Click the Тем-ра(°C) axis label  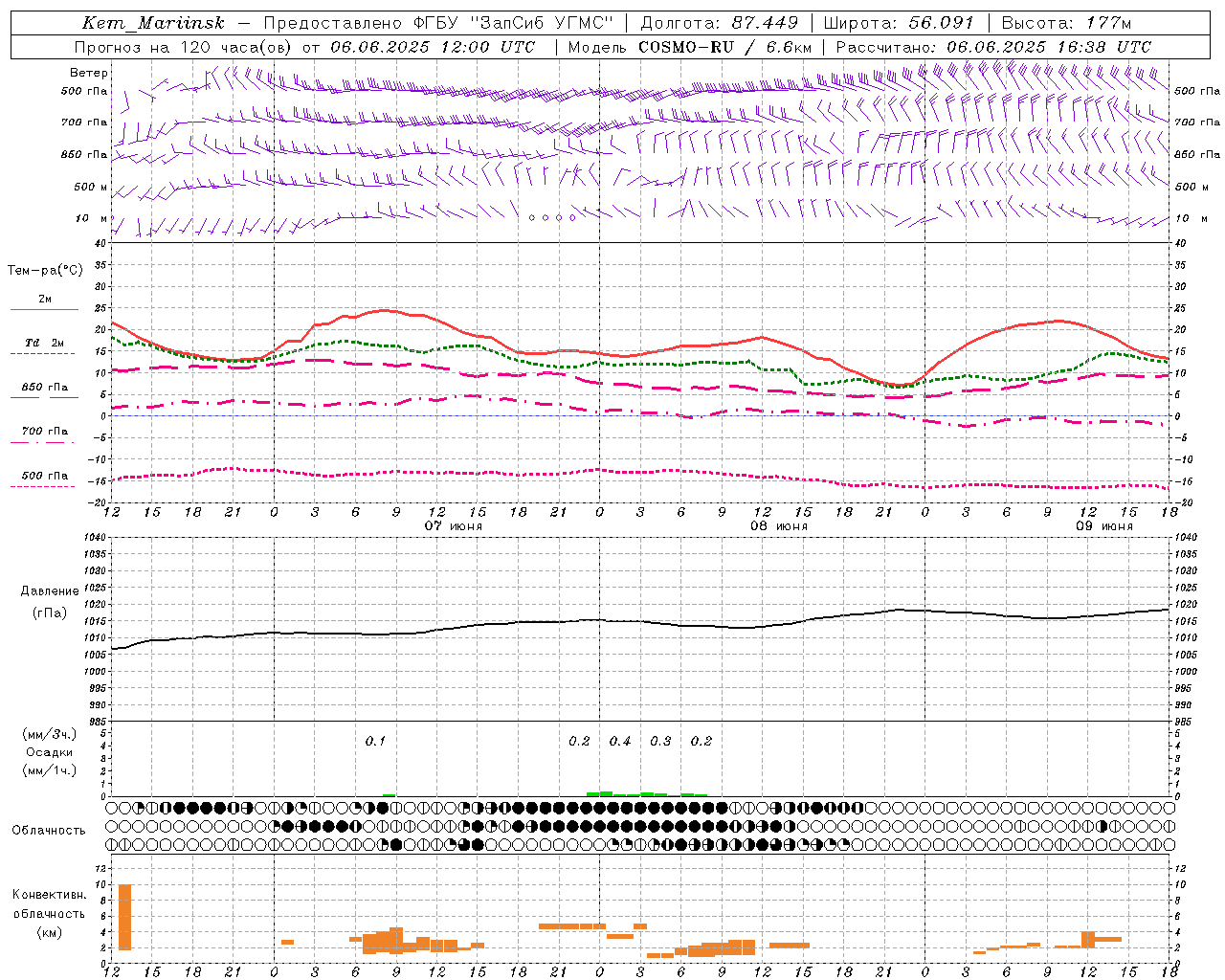point(45,271)
